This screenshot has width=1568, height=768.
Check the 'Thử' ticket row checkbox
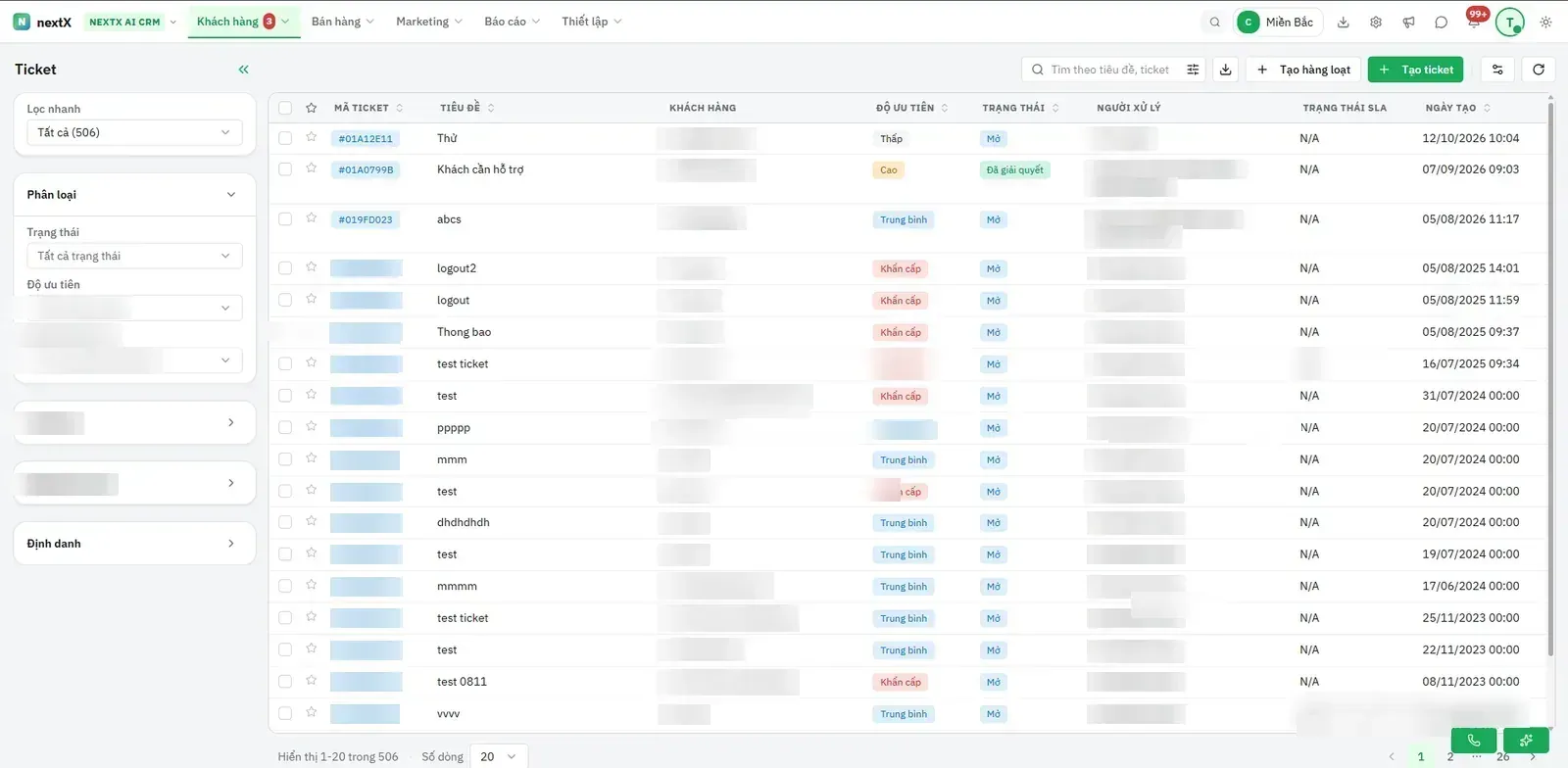coord(285,138)
